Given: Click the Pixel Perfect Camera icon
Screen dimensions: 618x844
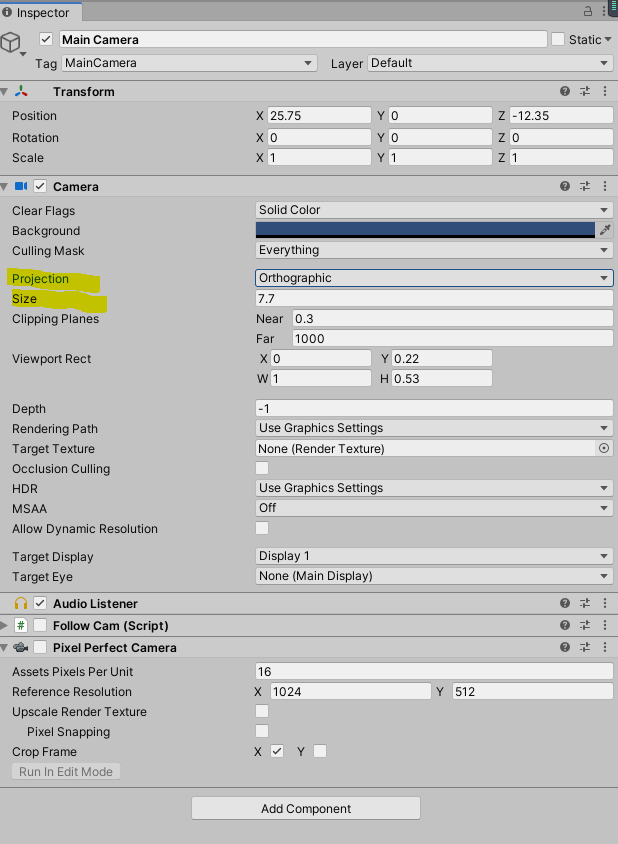Looking at the screenshot, I should click(x=21, y=648).
